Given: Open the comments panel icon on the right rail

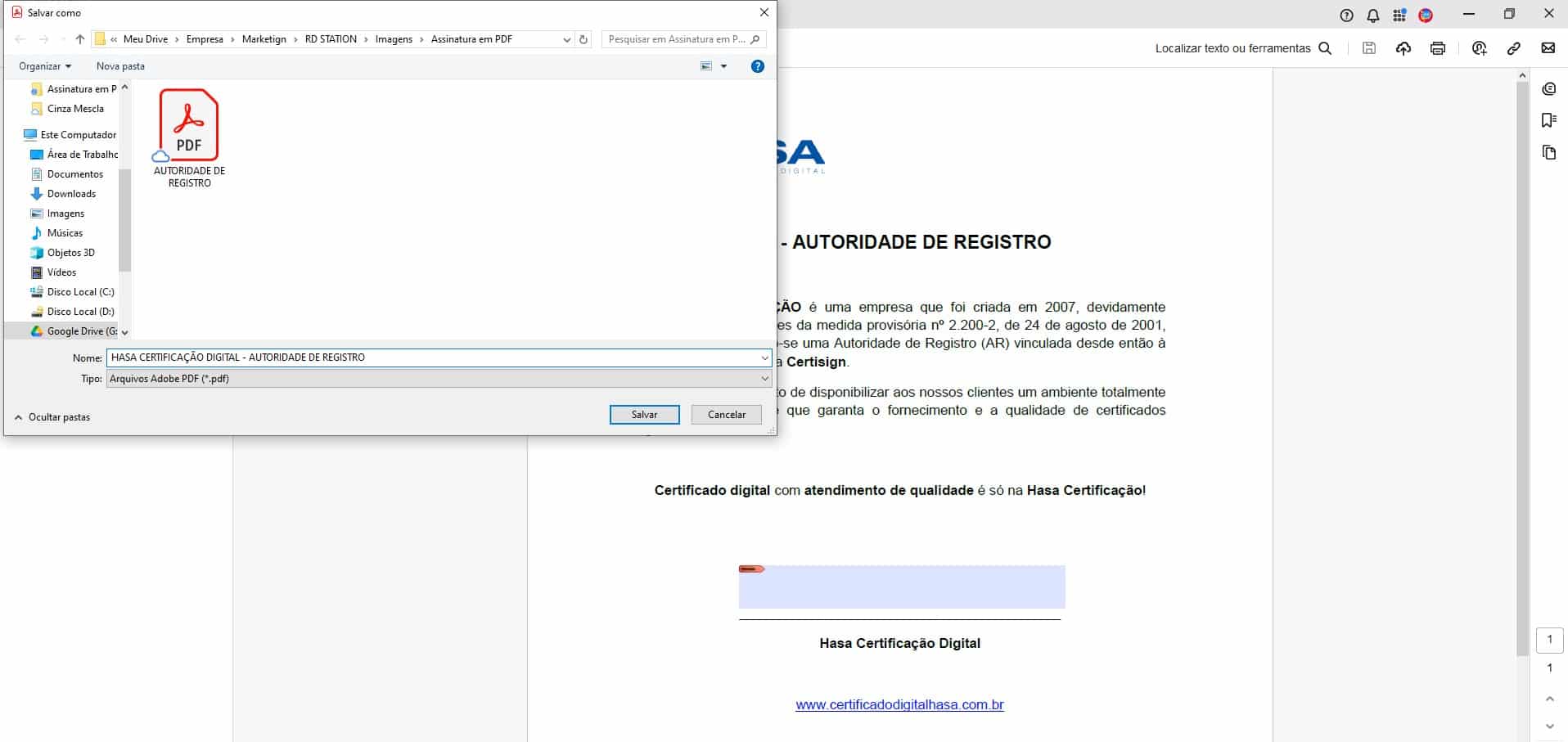Looking at the screenshot, I should click(1548, 88).
